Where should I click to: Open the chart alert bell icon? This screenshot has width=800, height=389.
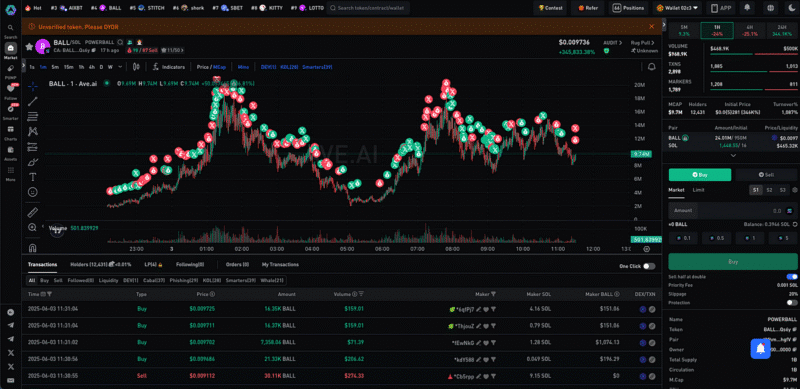[x=652, y=67]
